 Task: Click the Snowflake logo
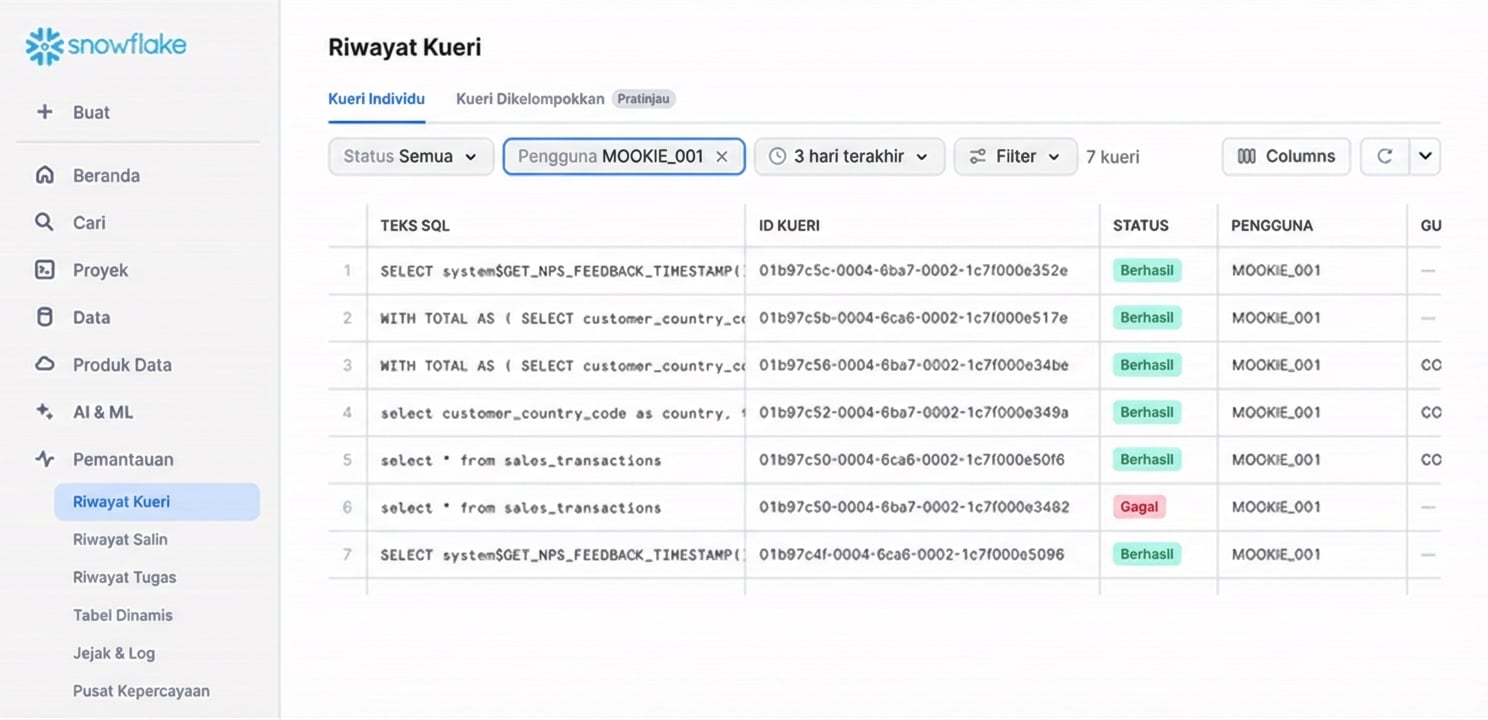pyautogui.click(x=104, y=44)
